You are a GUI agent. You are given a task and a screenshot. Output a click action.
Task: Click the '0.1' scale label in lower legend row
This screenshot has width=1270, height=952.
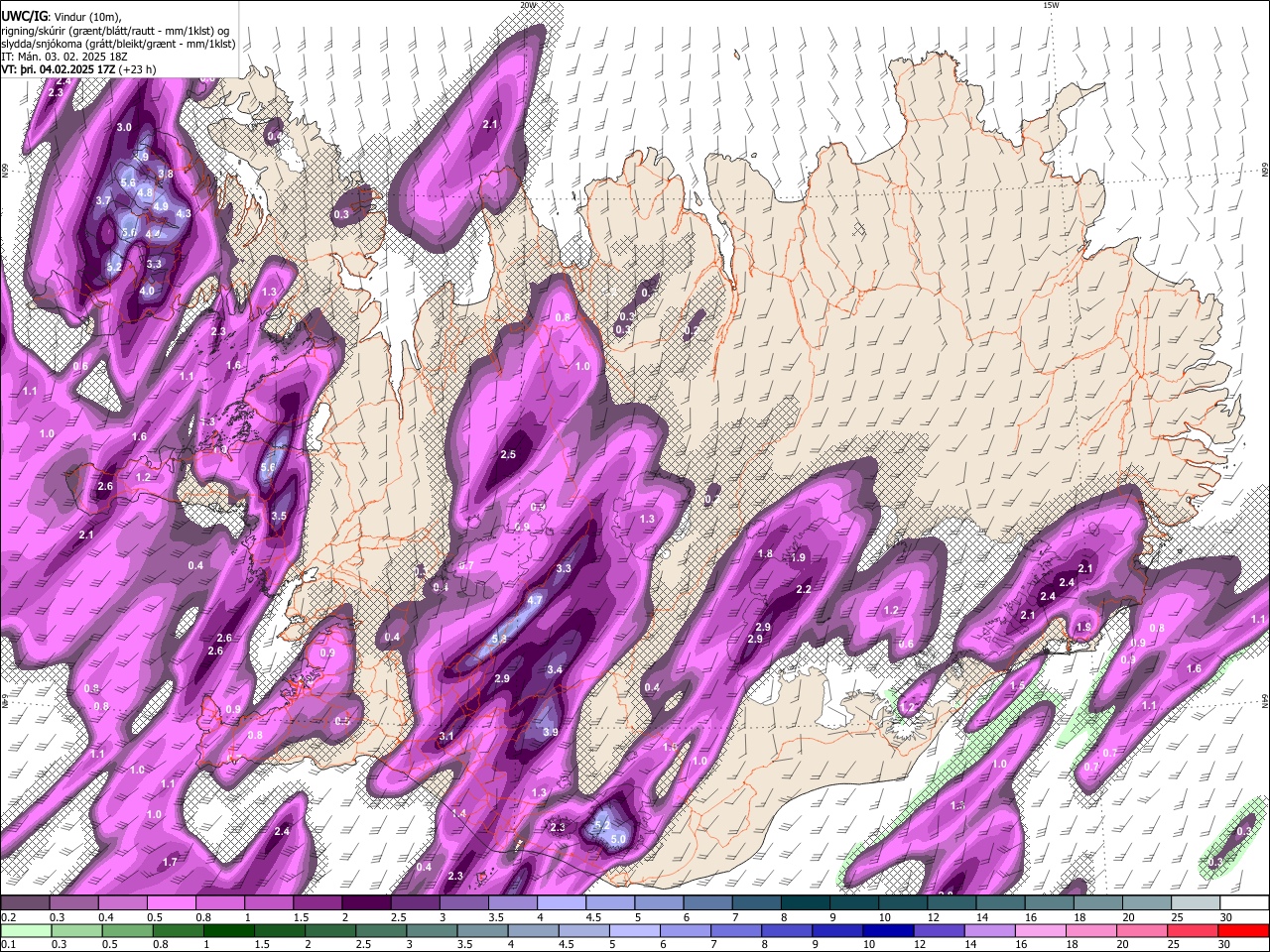pyautogui.click(x=8, y=944)
